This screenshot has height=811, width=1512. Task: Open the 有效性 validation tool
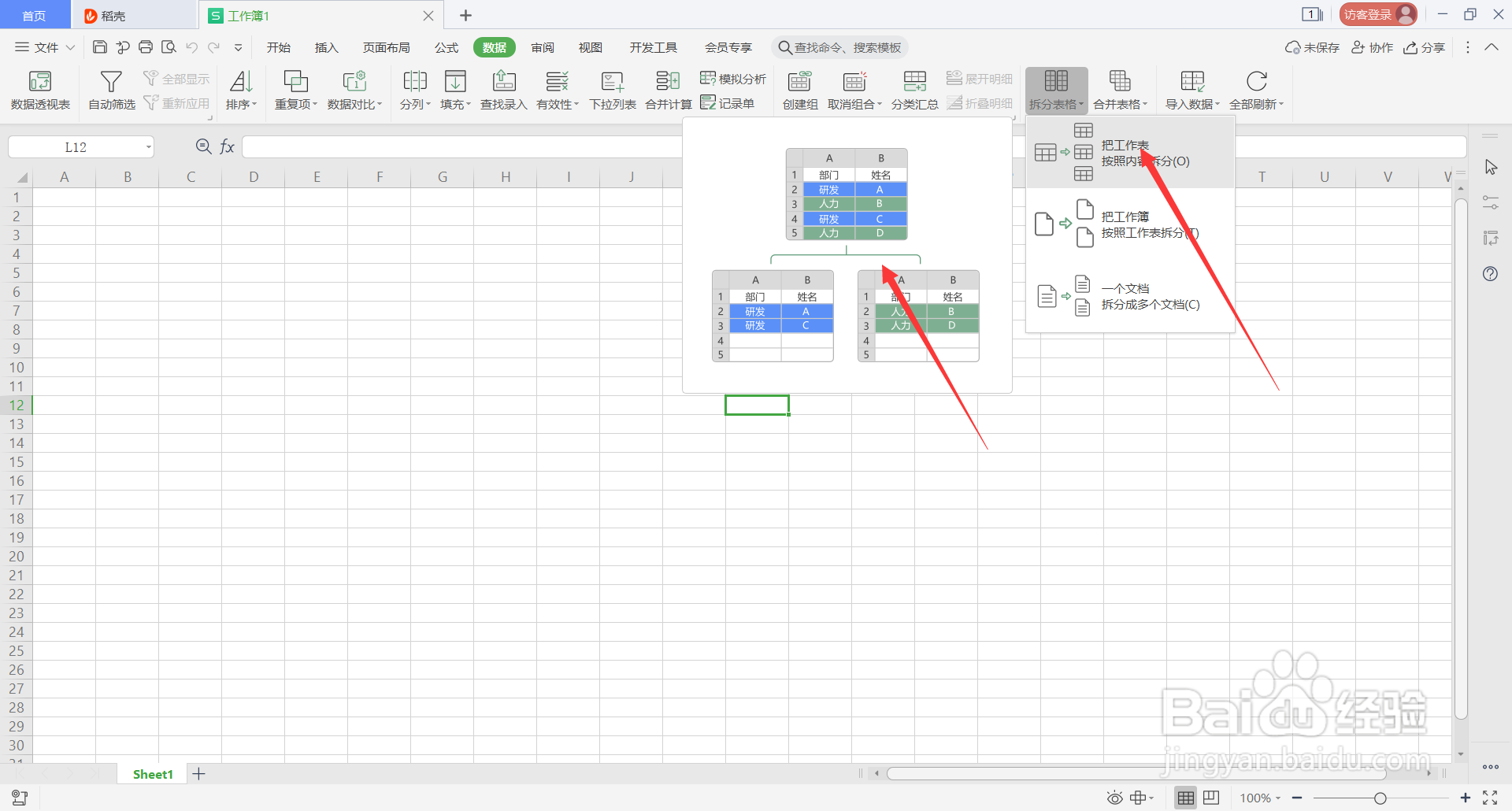coord(557,90)
